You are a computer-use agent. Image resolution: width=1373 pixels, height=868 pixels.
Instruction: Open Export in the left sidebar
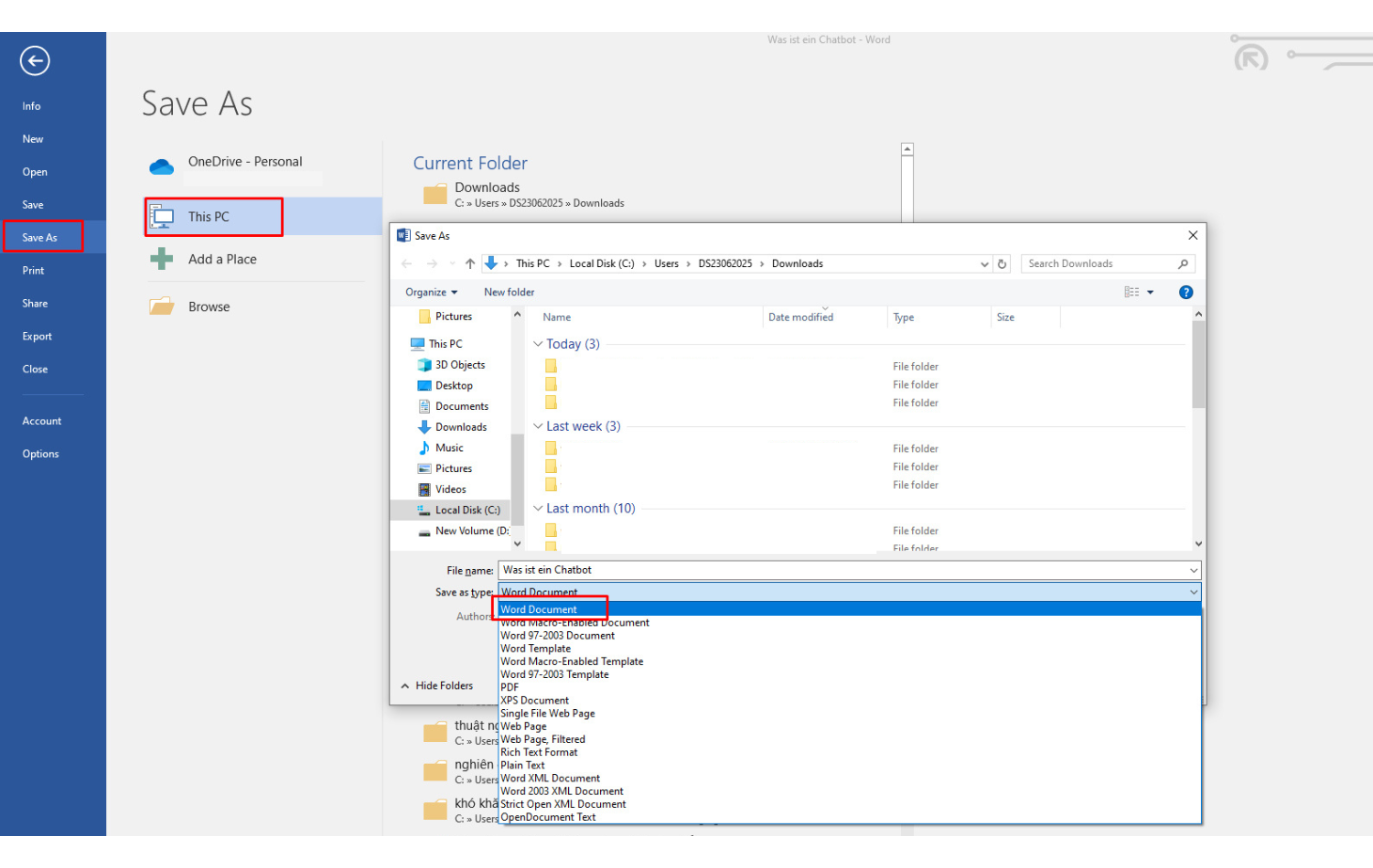[x=38, y=337]
